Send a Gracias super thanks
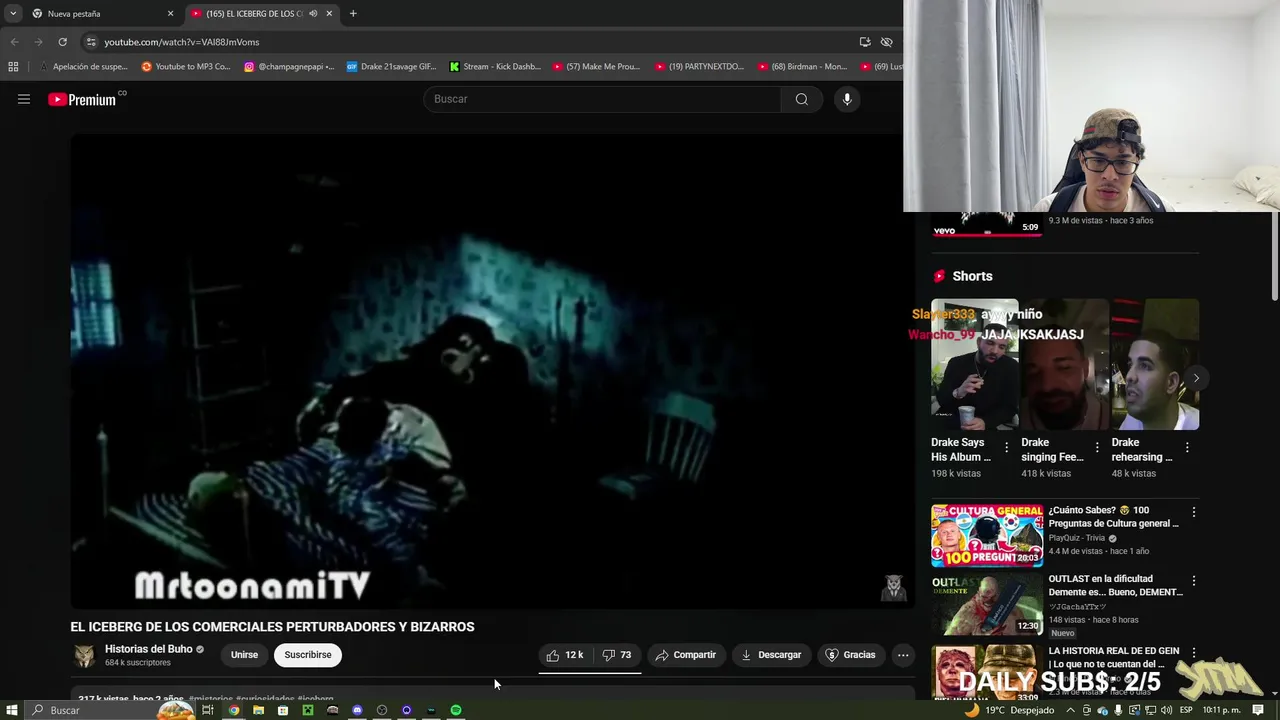Image resolution: width=1280 pixels, height=720 pixels. pyautogui.click(x=850, y=655)
